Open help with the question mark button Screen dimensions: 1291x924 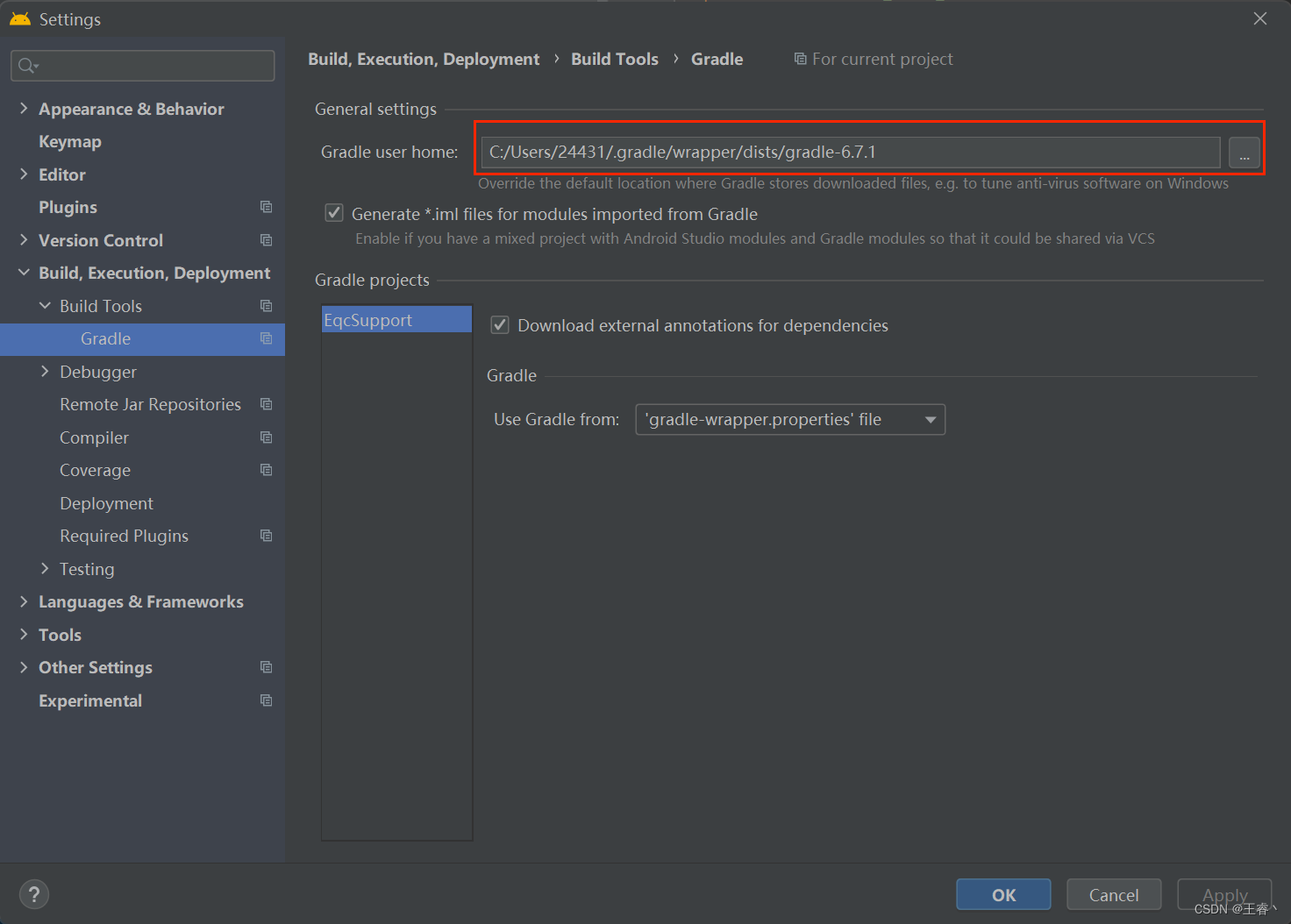[x=34, y=894]
